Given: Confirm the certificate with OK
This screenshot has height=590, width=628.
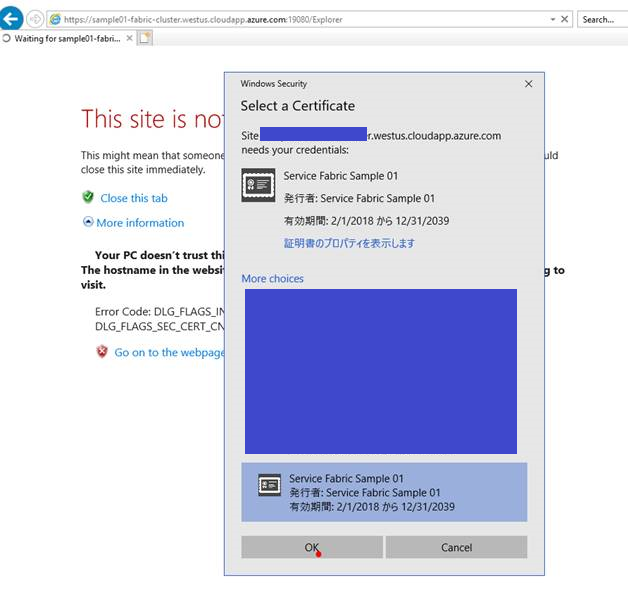Looking at the screenshot, I should click(312, 547).
